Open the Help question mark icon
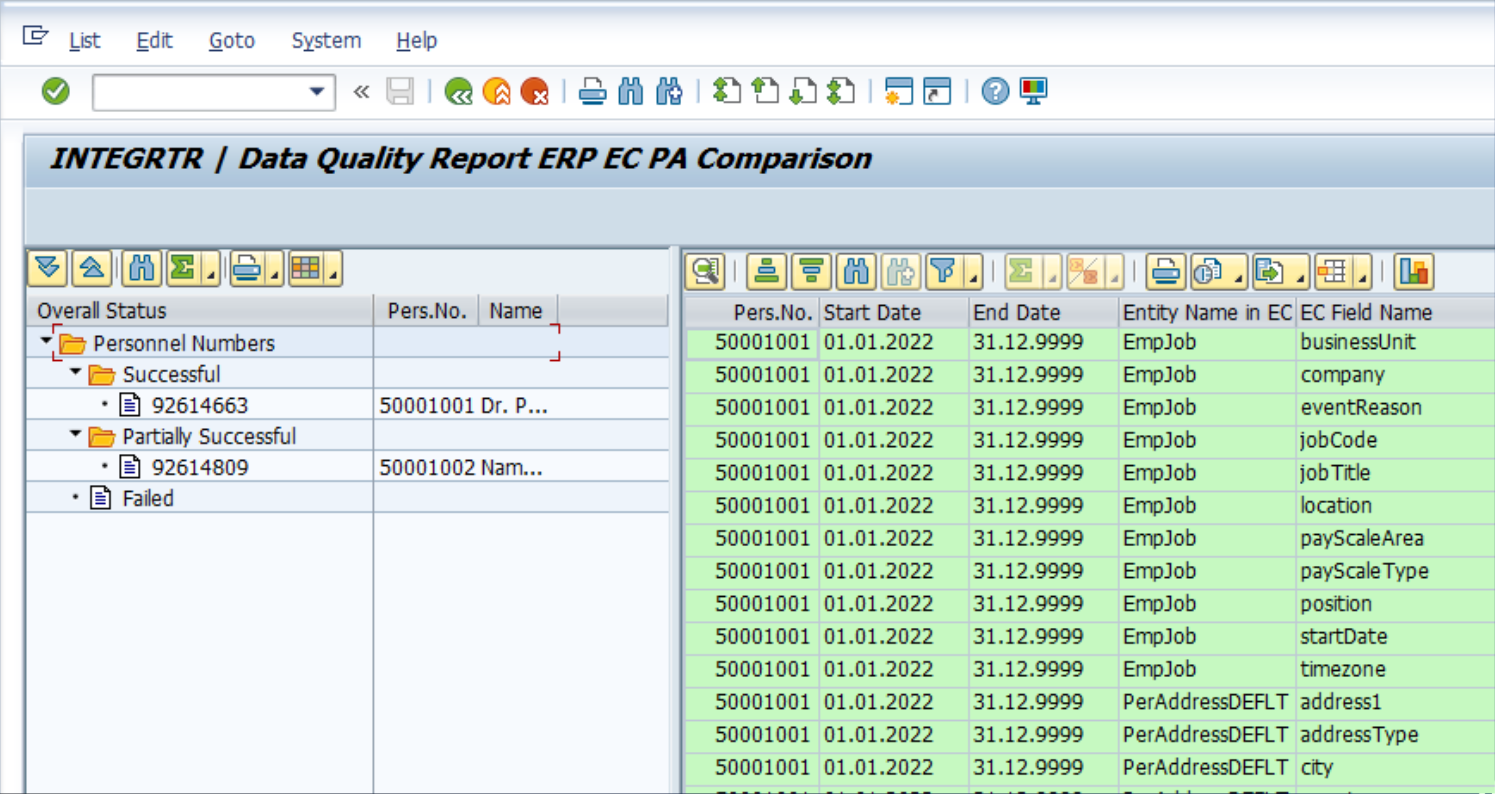 (994, 92)
